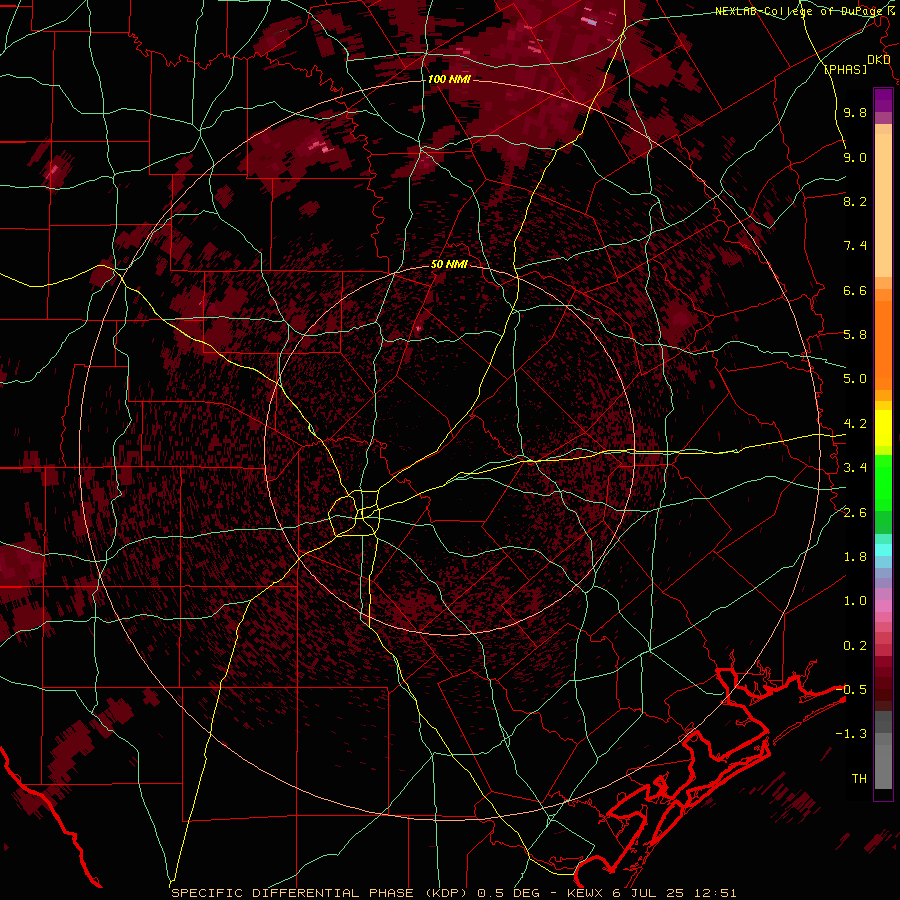Click the -0.5 legend scale value

point(851,690)
